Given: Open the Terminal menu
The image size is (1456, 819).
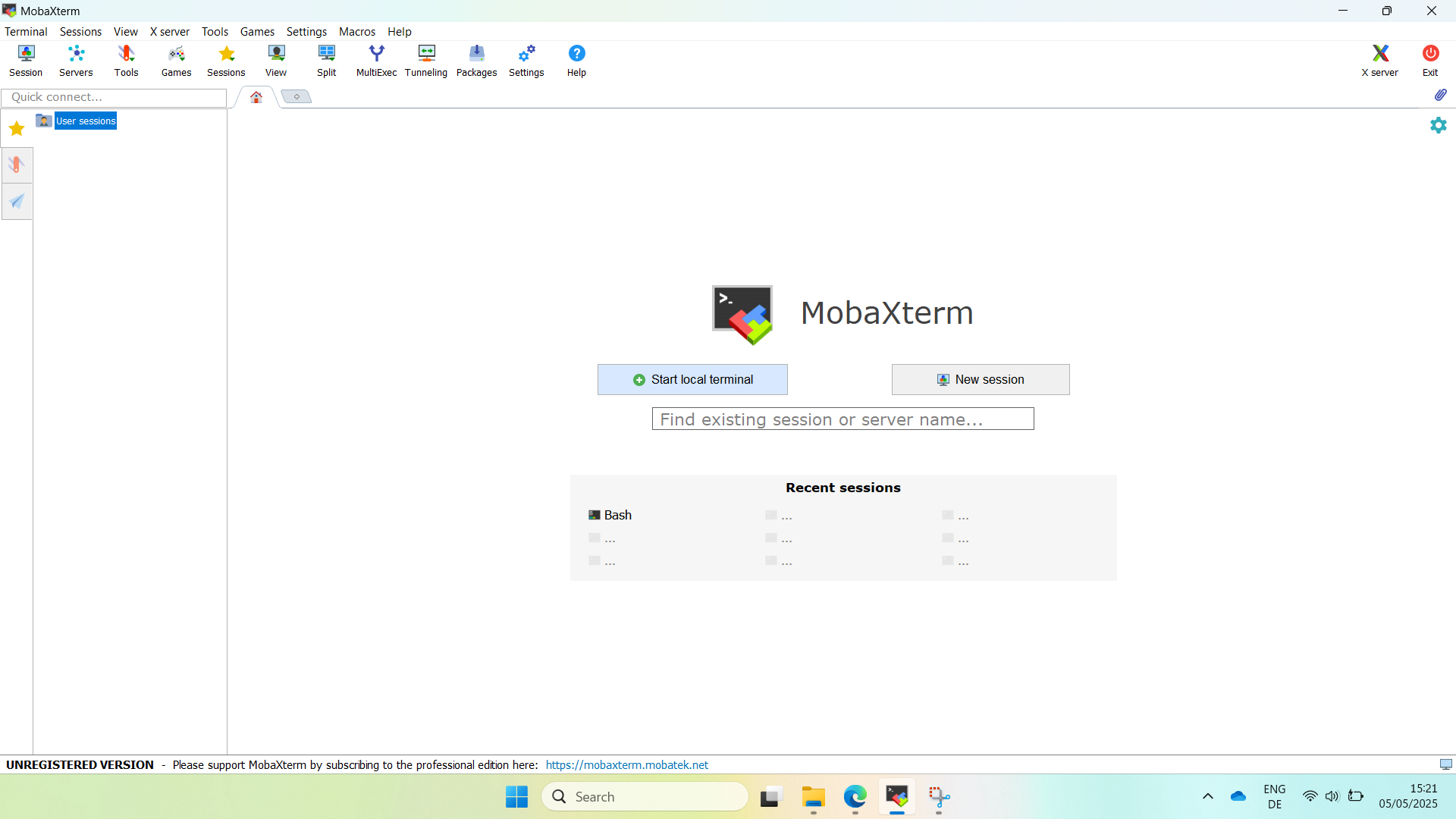Looking at the screenshot, I should 26,32.
